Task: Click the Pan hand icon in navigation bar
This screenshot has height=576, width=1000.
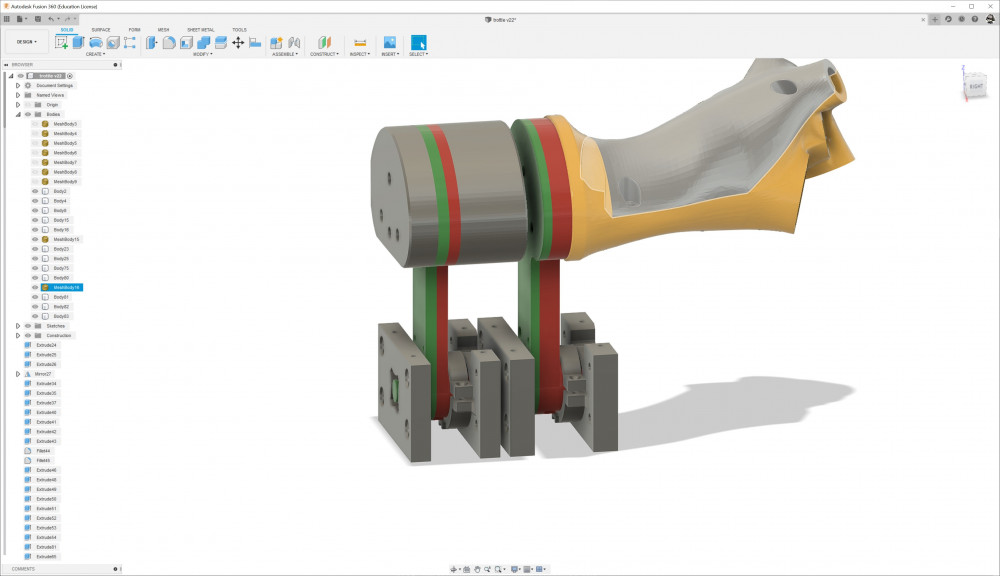Action: [x=478, y=569]
